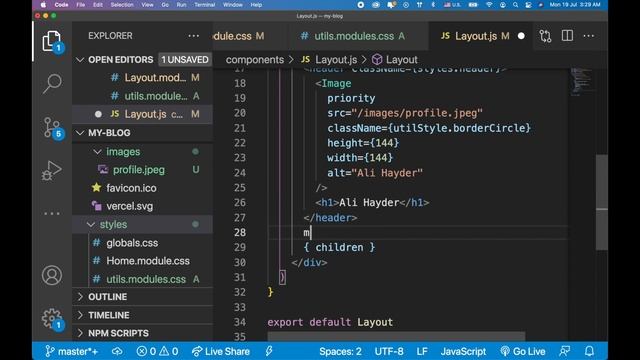640x360 pixels.
Task: Open Home.module.css file
Action: (x=142, y=261)
